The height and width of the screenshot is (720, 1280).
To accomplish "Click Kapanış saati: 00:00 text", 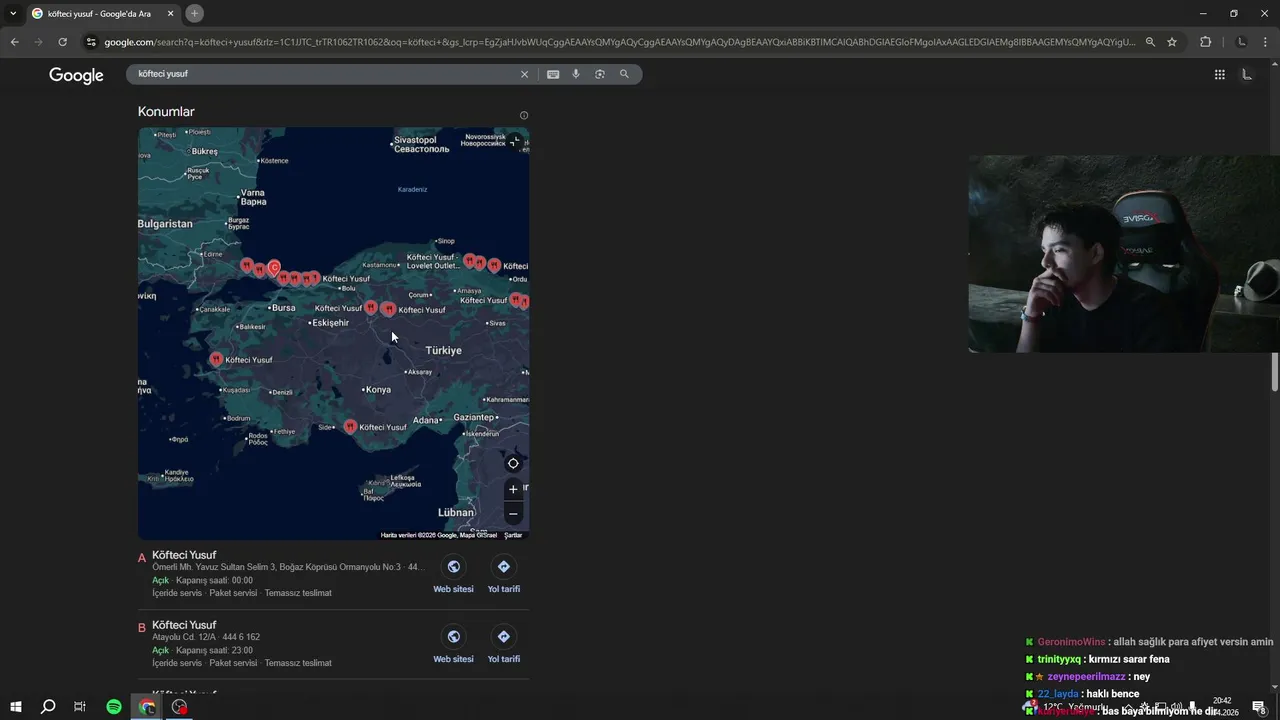I will coord(214,580).
